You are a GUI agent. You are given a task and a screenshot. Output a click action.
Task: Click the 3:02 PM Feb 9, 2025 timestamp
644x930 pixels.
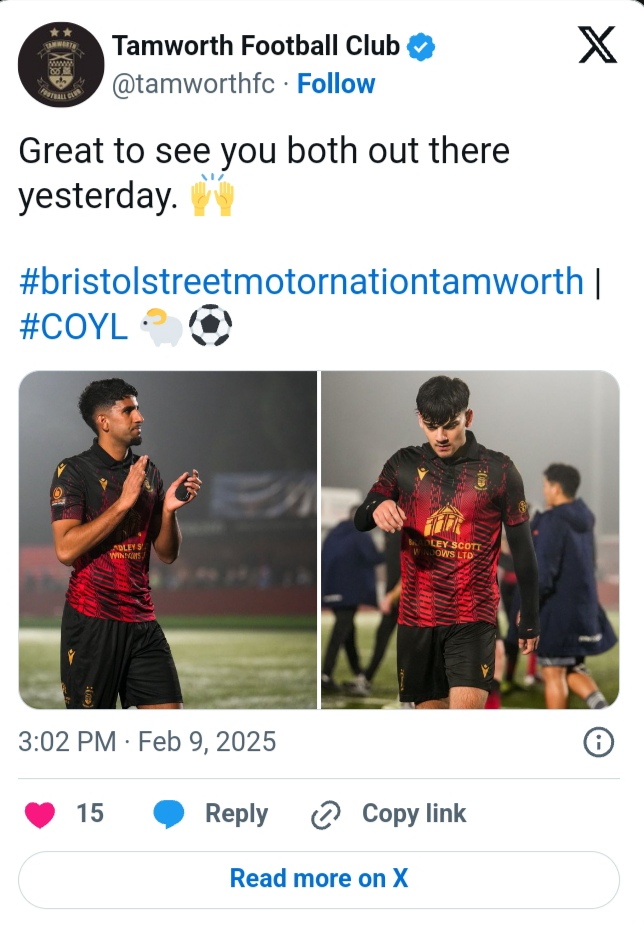click(x=147, y=742)
